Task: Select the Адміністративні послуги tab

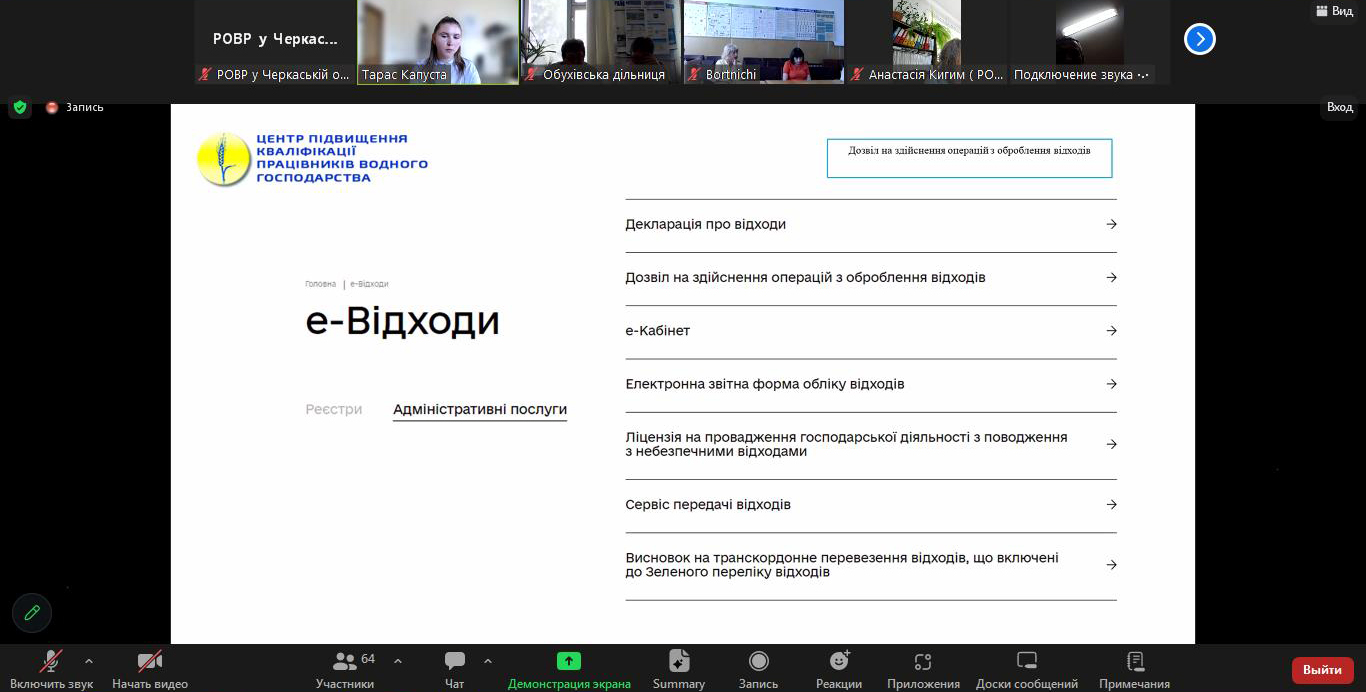Action: pos(480,409)
